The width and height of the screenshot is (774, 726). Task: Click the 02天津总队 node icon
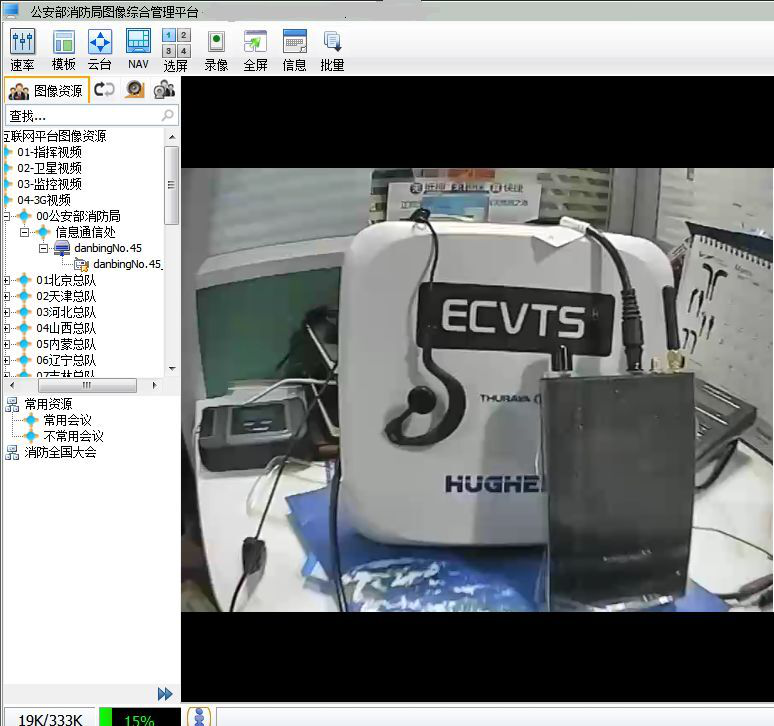(x=24, y=296)
